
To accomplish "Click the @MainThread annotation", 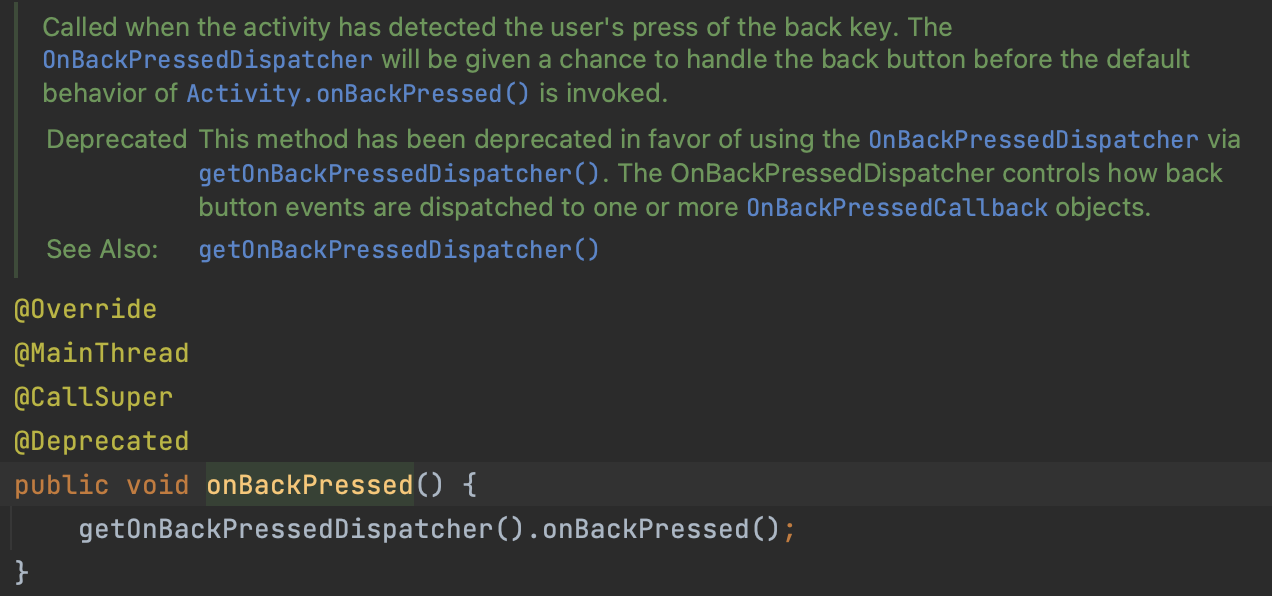I will (101, 353).
